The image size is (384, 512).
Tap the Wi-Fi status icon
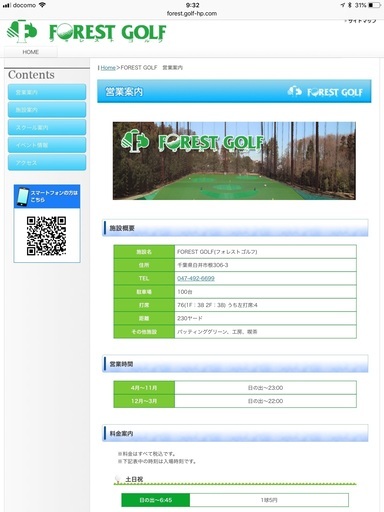(42, 5)
